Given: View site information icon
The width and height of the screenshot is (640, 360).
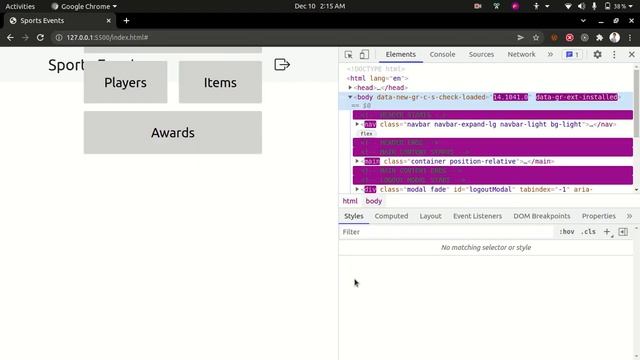Looking at the screenshot, I should pos(59,37).
